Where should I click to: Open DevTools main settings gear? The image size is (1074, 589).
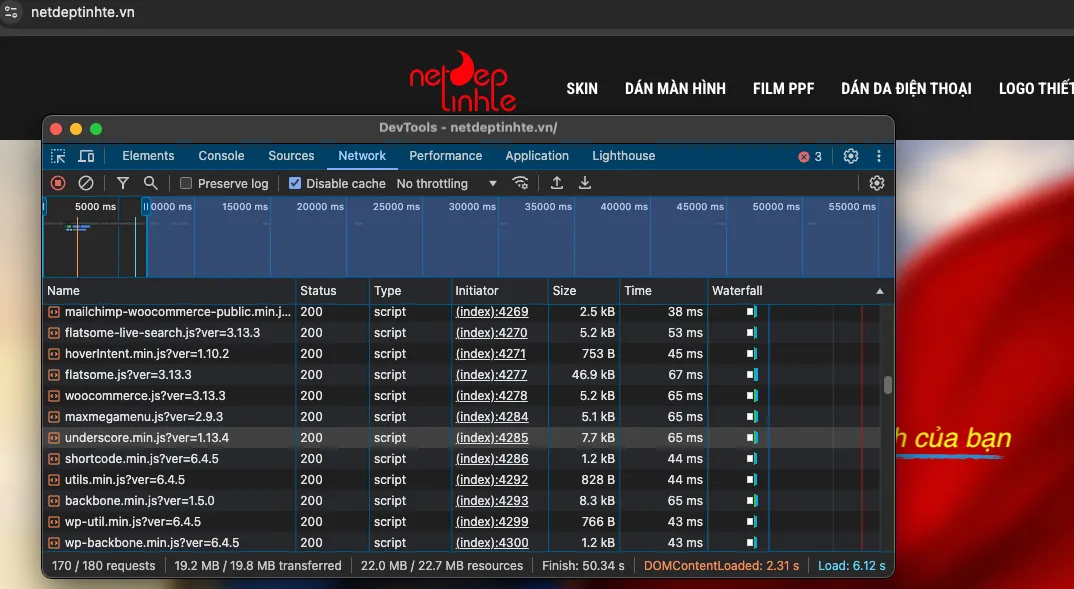[851, 156]
